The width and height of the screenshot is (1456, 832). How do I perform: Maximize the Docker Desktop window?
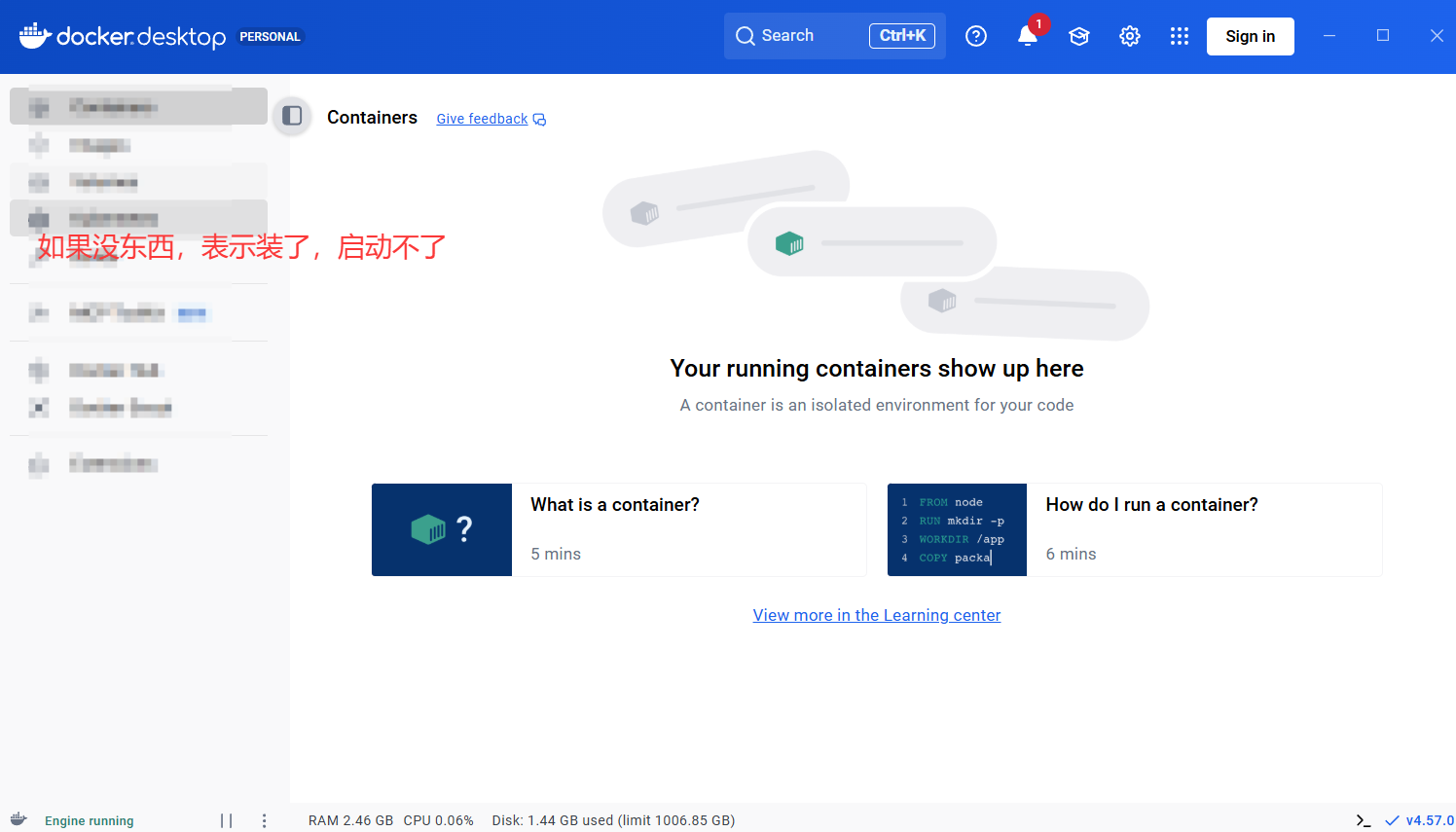point(1383,36)
